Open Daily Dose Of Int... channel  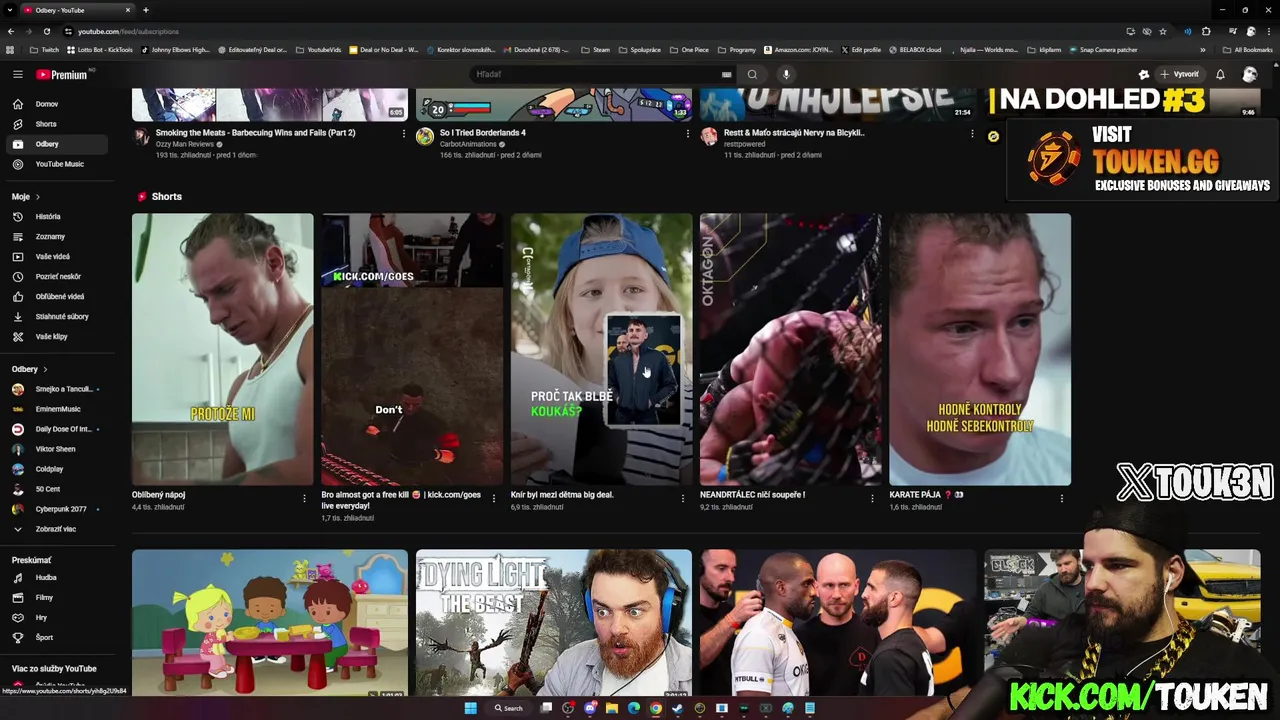point(57,429)
